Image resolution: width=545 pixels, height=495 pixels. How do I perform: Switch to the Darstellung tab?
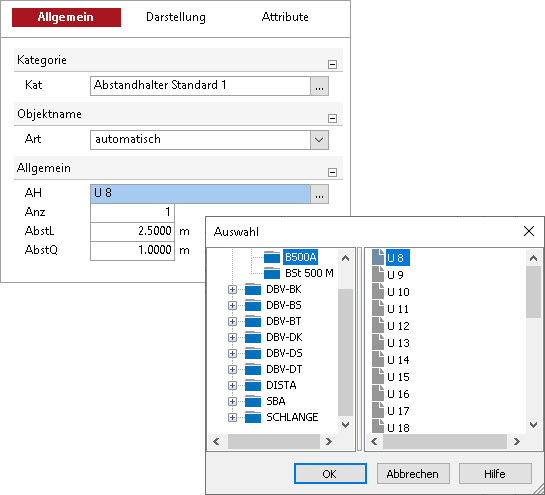[x=176, y=17]
